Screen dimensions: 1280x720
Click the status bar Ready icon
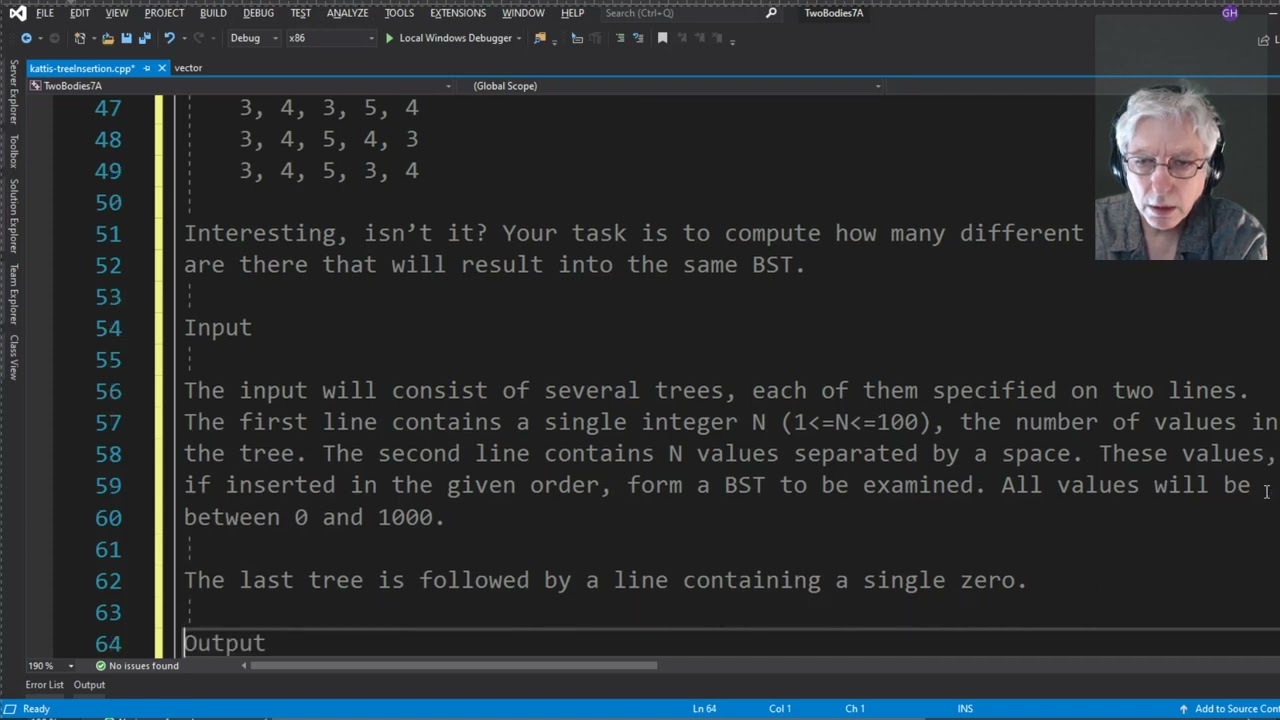click(9, 709)
